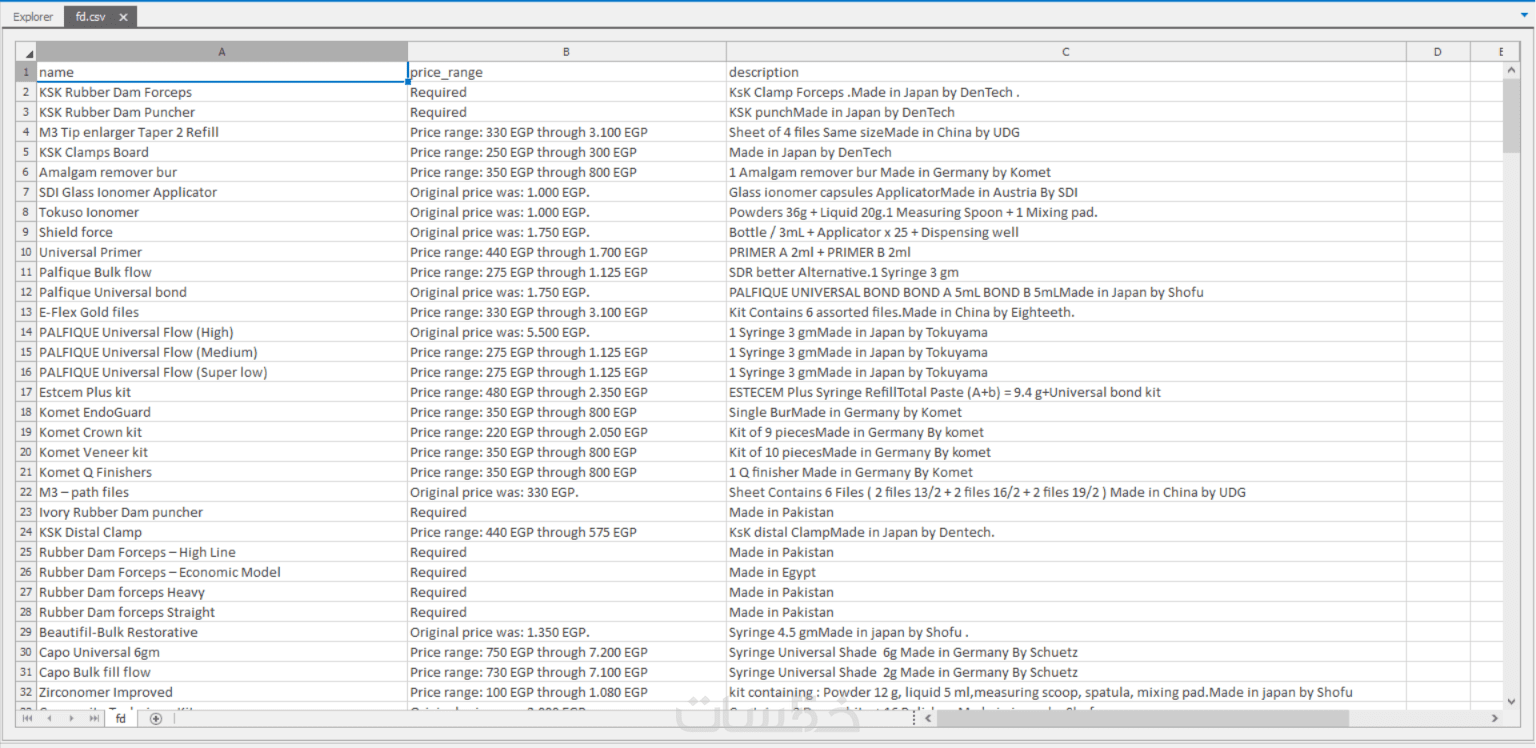Click the select-all corner of the grid

click(25, 52)
